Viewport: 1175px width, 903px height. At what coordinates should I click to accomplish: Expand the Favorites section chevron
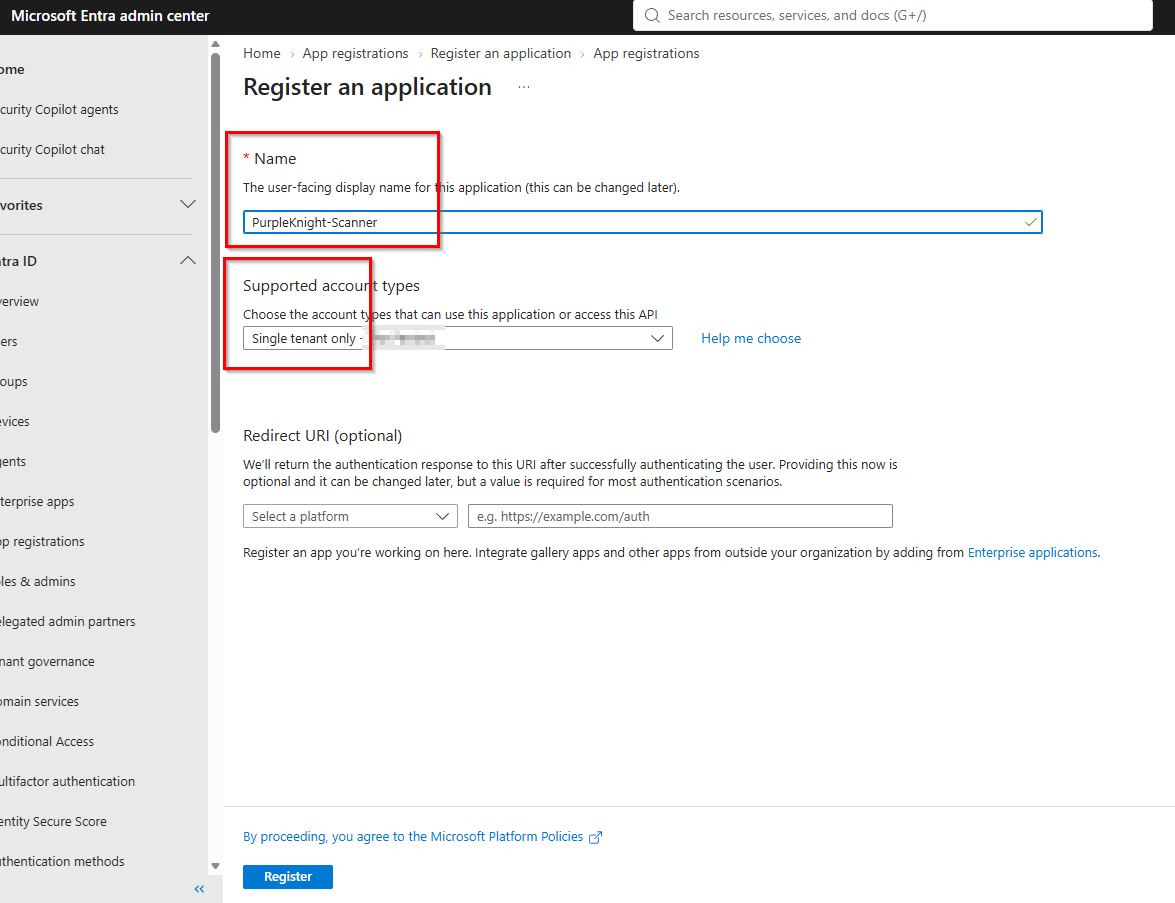tap(188, 205)
